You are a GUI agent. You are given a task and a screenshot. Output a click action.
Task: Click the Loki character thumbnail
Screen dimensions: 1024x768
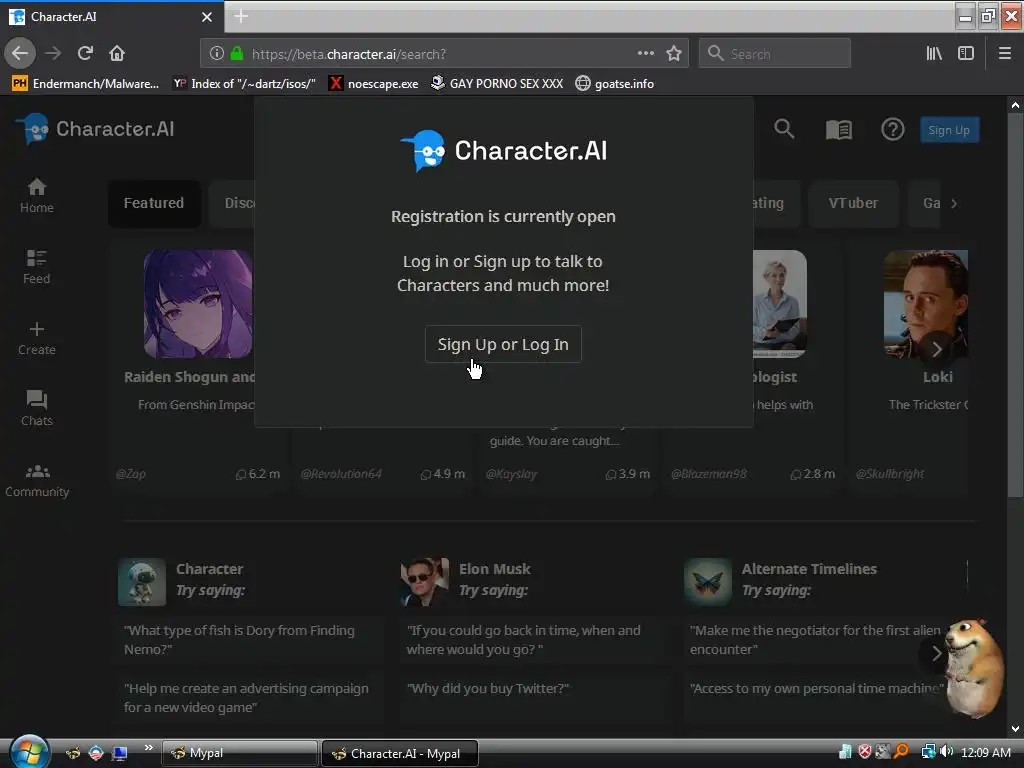tap(925, 304)
